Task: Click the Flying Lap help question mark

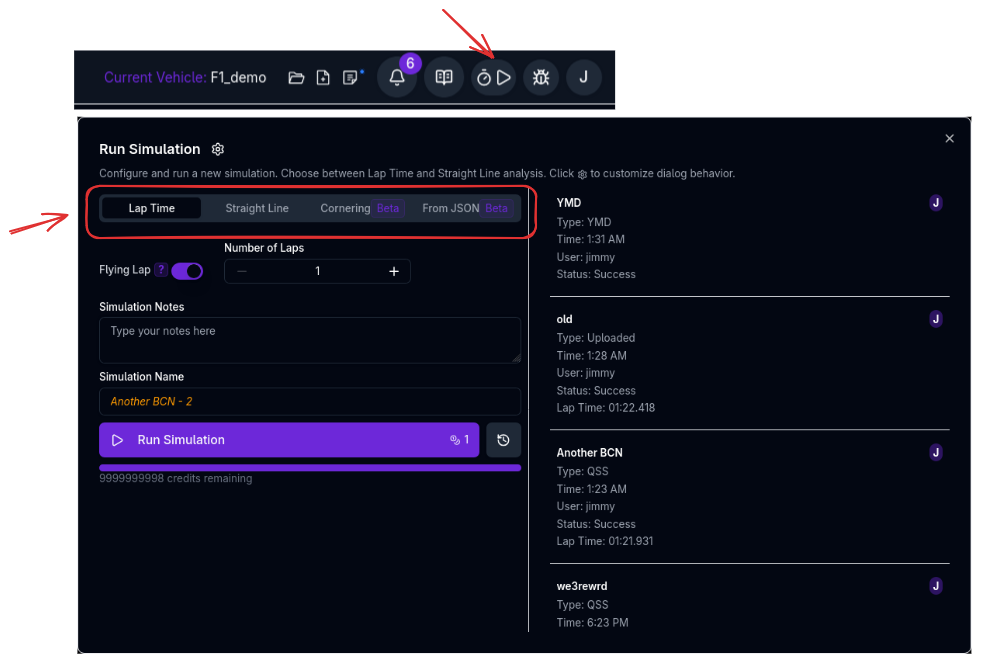Action: click(161, 271)
